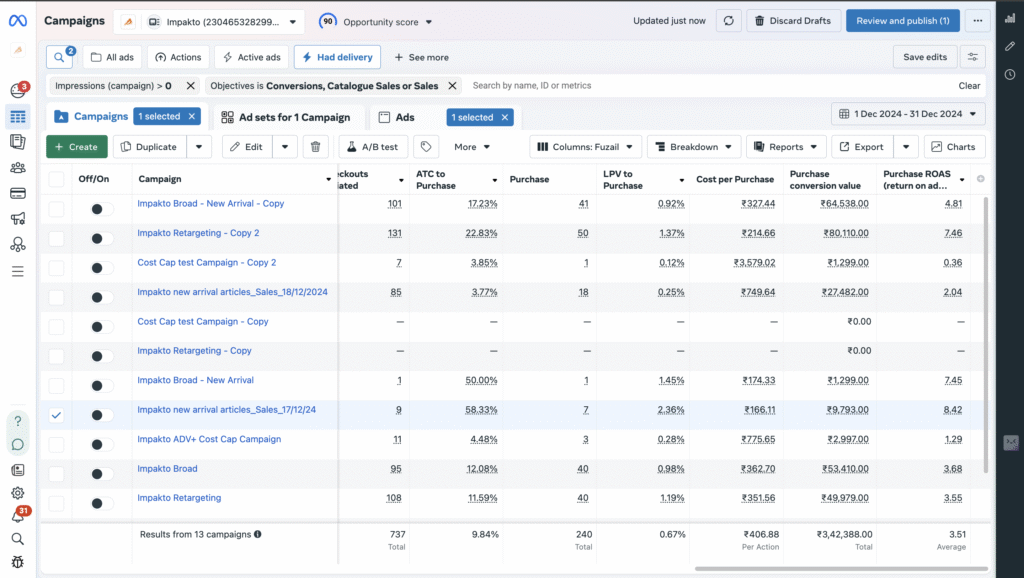The height and width of the screenshot is (578, 1024).
Task: Click the Save edits button
Action: coord(925,57)
